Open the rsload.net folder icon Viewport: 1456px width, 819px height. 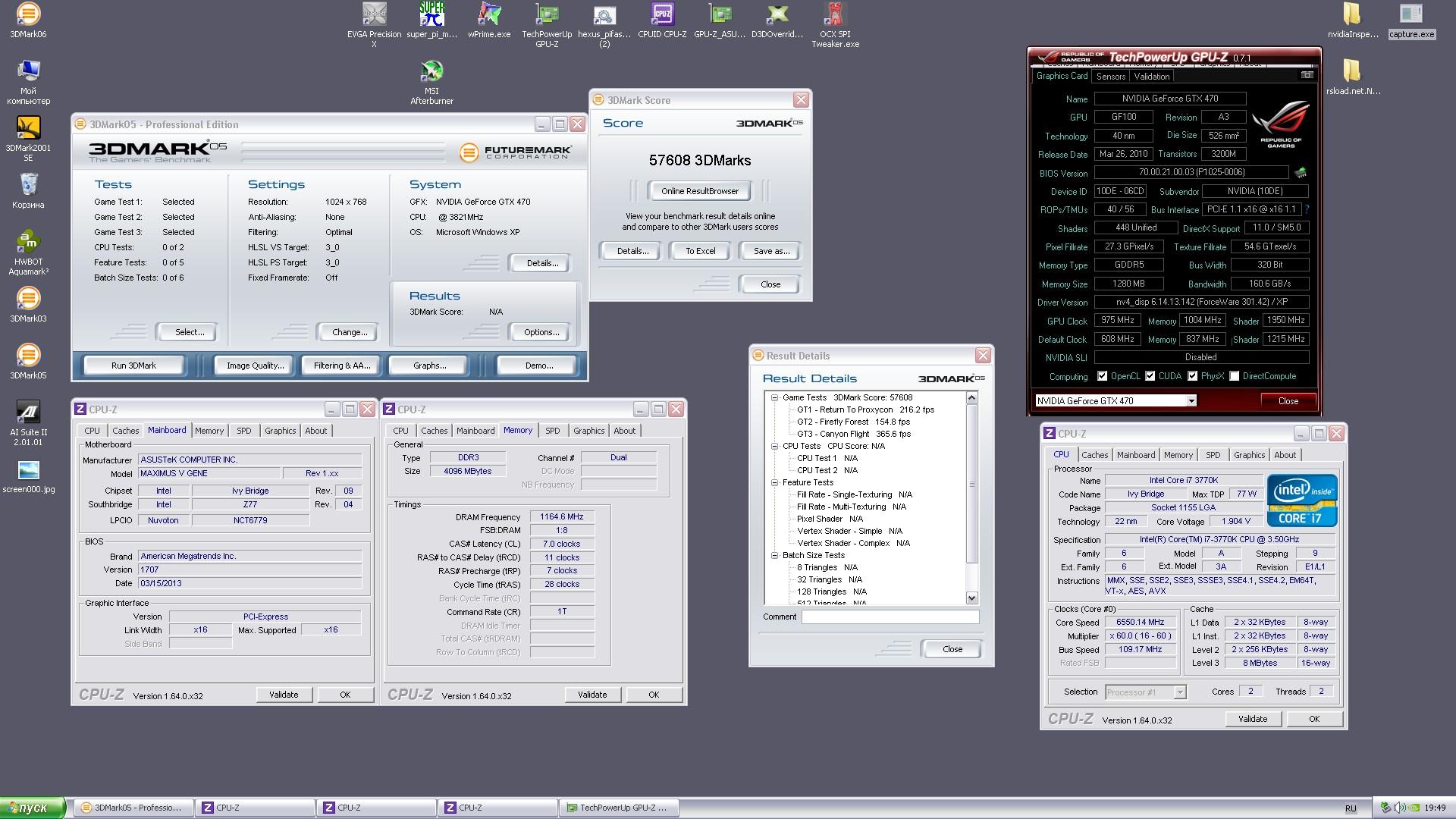tap(1352, 77)
